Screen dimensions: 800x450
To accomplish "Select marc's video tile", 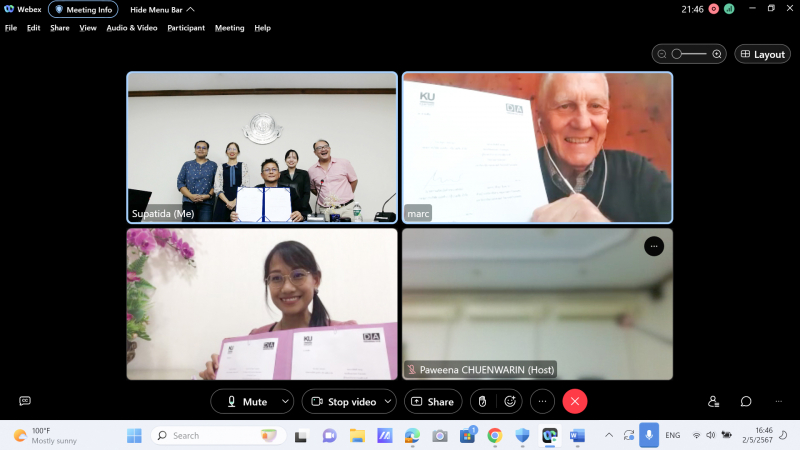I will [537, 147].
